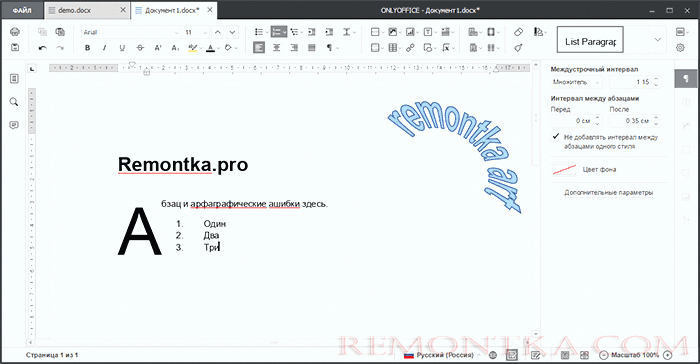This screenshot has width=700, height=364.
Task: Open paragraph settings in right sidebar
Action: pos(686,79)
